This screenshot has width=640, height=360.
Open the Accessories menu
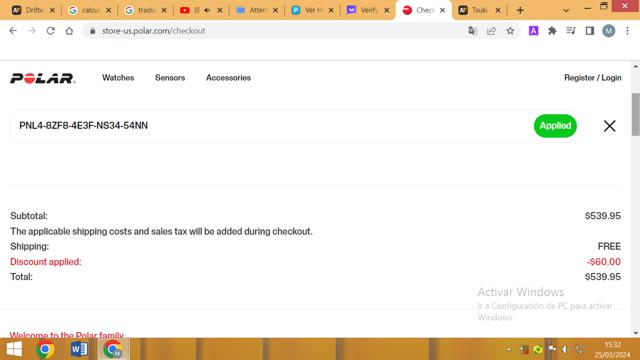point(228,78)
